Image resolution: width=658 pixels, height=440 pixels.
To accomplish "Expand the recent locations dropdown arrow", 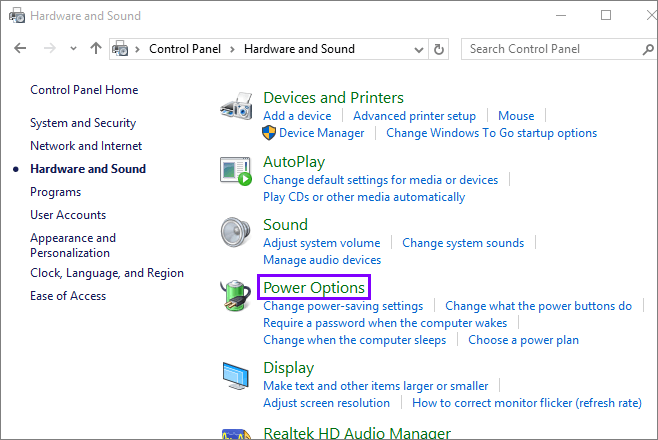I will pyautogui.click(x=73, y=48).
